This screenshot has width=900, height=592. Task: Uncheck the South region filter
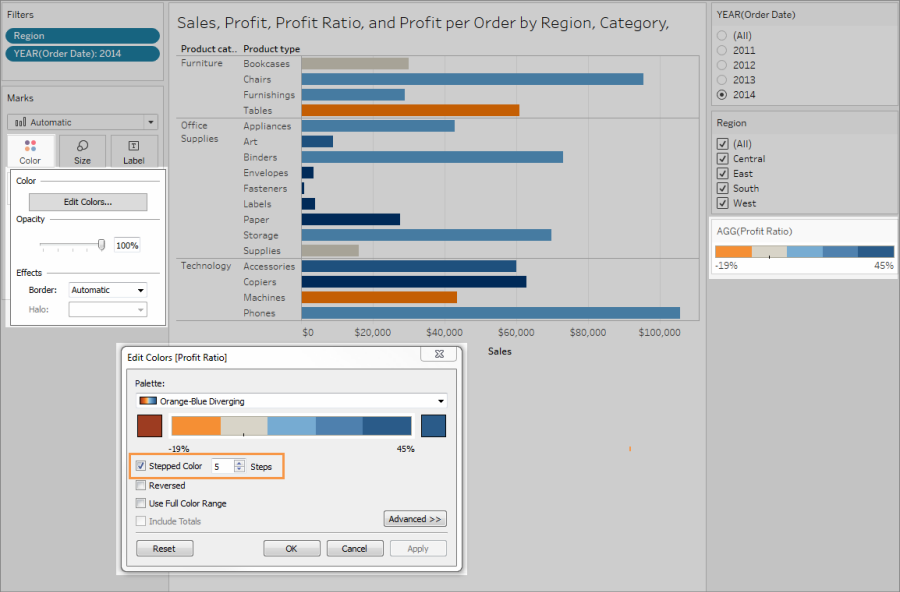723,188
